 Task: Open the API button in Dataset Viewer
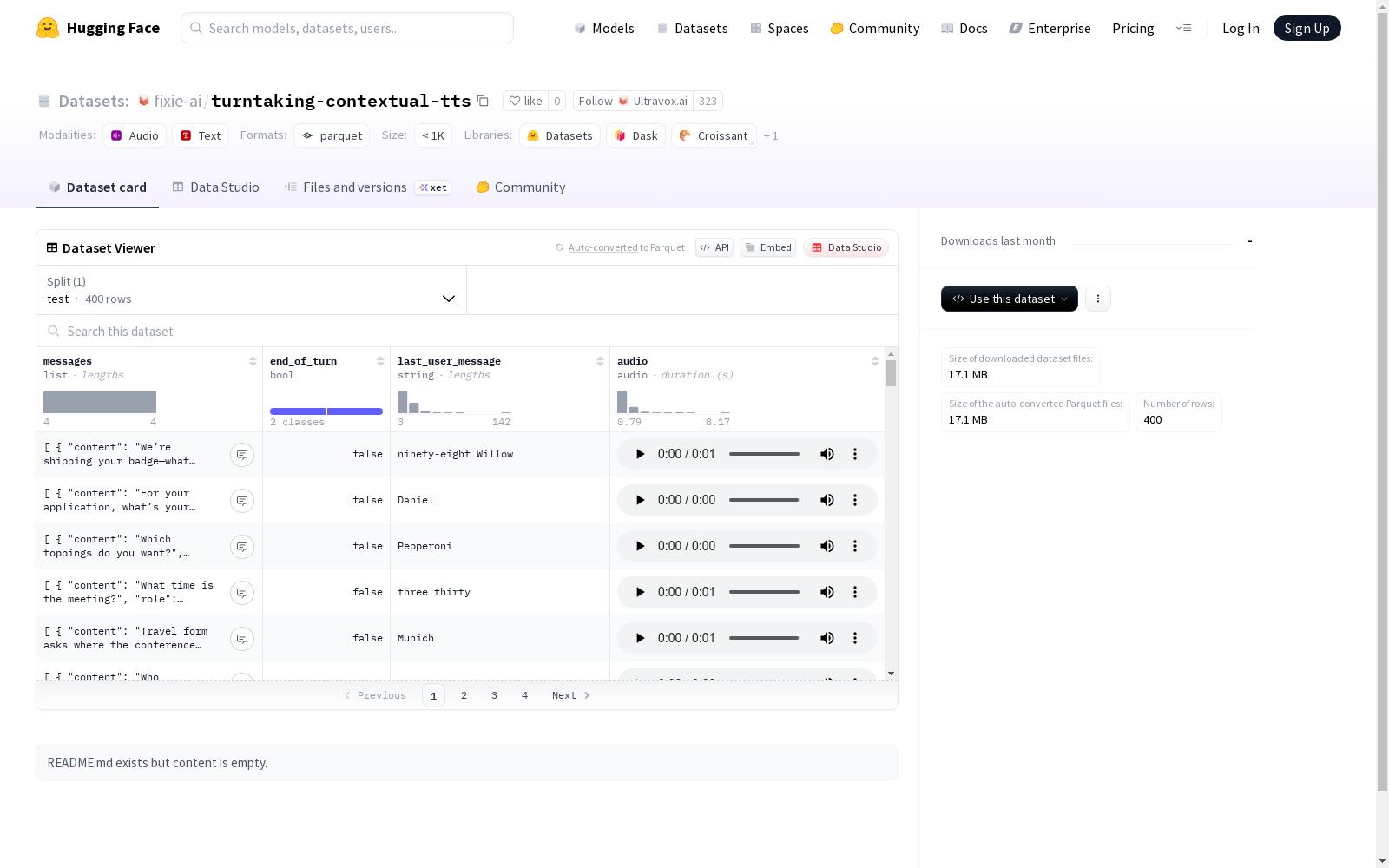pyautogui.click(x=714, y=247)
